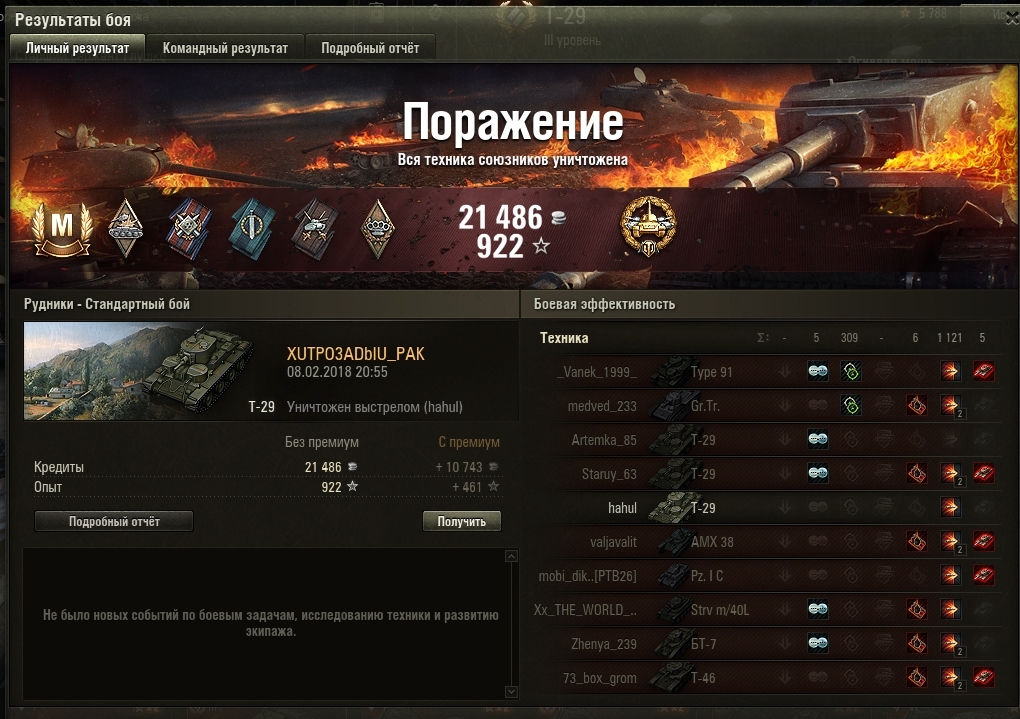
Task: Click the brass knuckles diamond medal
Action: point(378,228)
